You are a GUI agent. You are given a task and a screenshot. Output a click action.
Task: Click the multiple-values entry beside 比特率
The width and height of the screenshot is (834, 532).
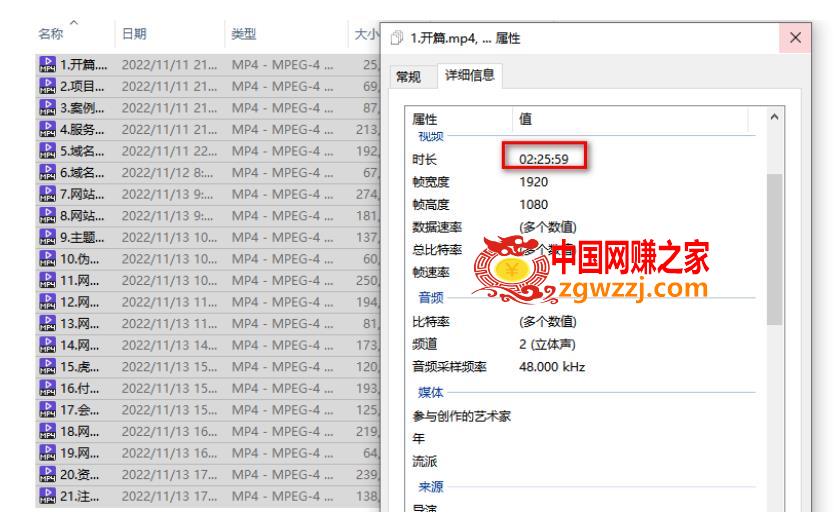547,322
